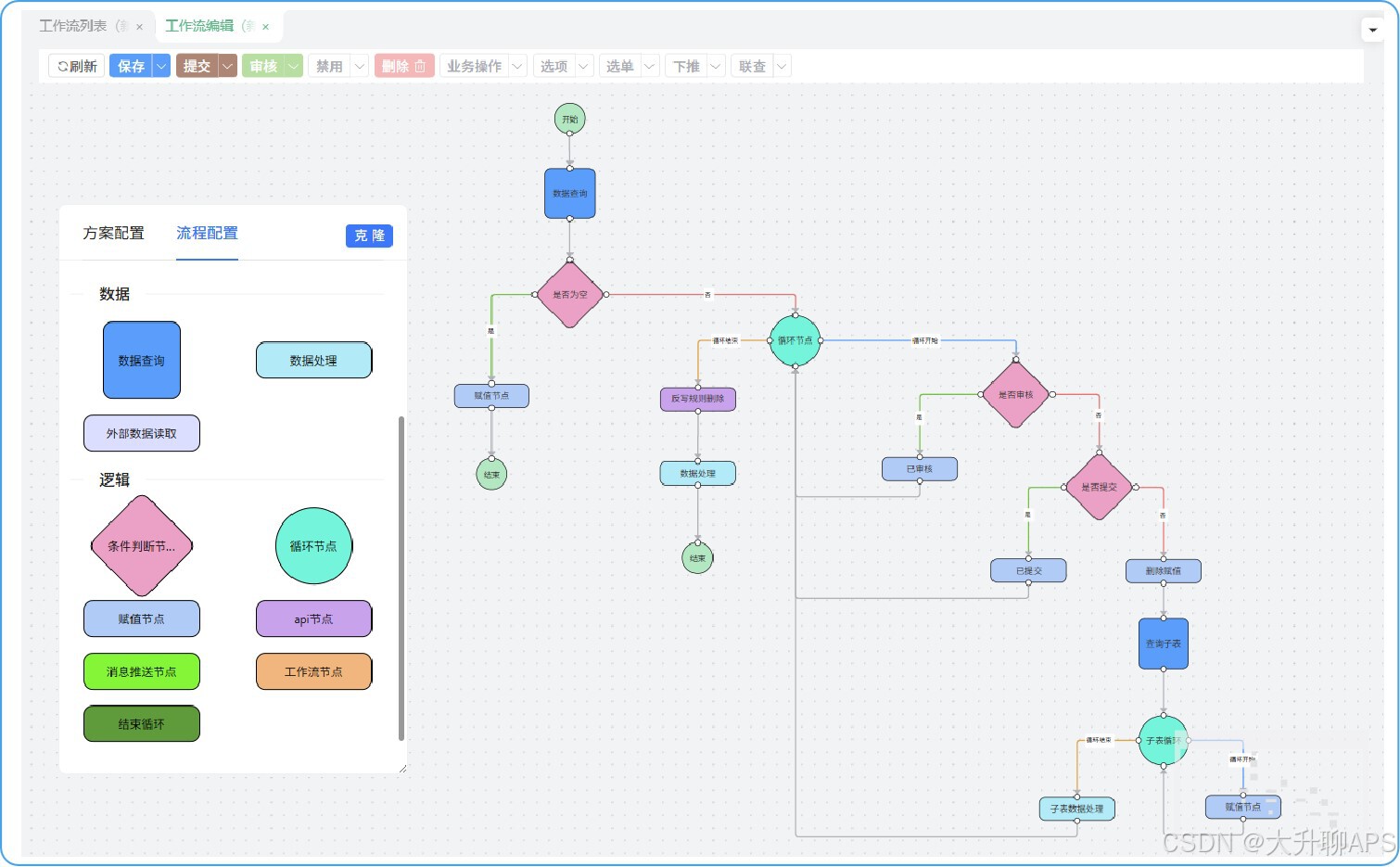Click the 审核 button
Image resolution: width=1400 pixels, height=867 pixels.
(x=263, y=66)
